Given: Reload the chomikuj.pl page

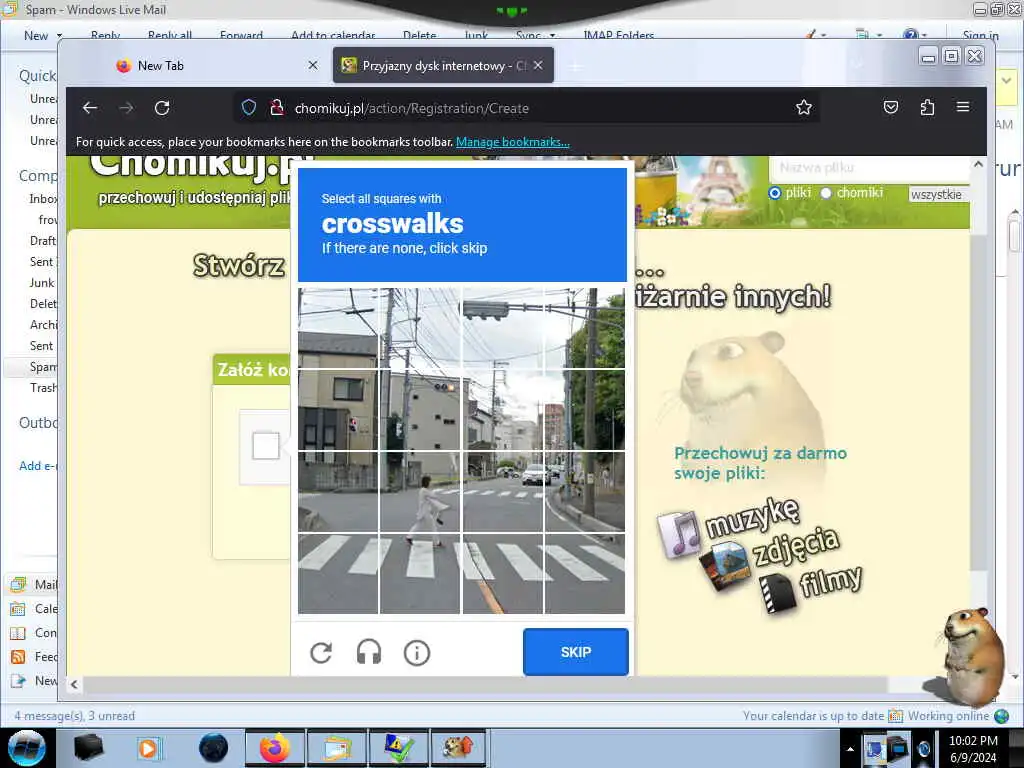Looking at the screenshot, I should point(162,108).
